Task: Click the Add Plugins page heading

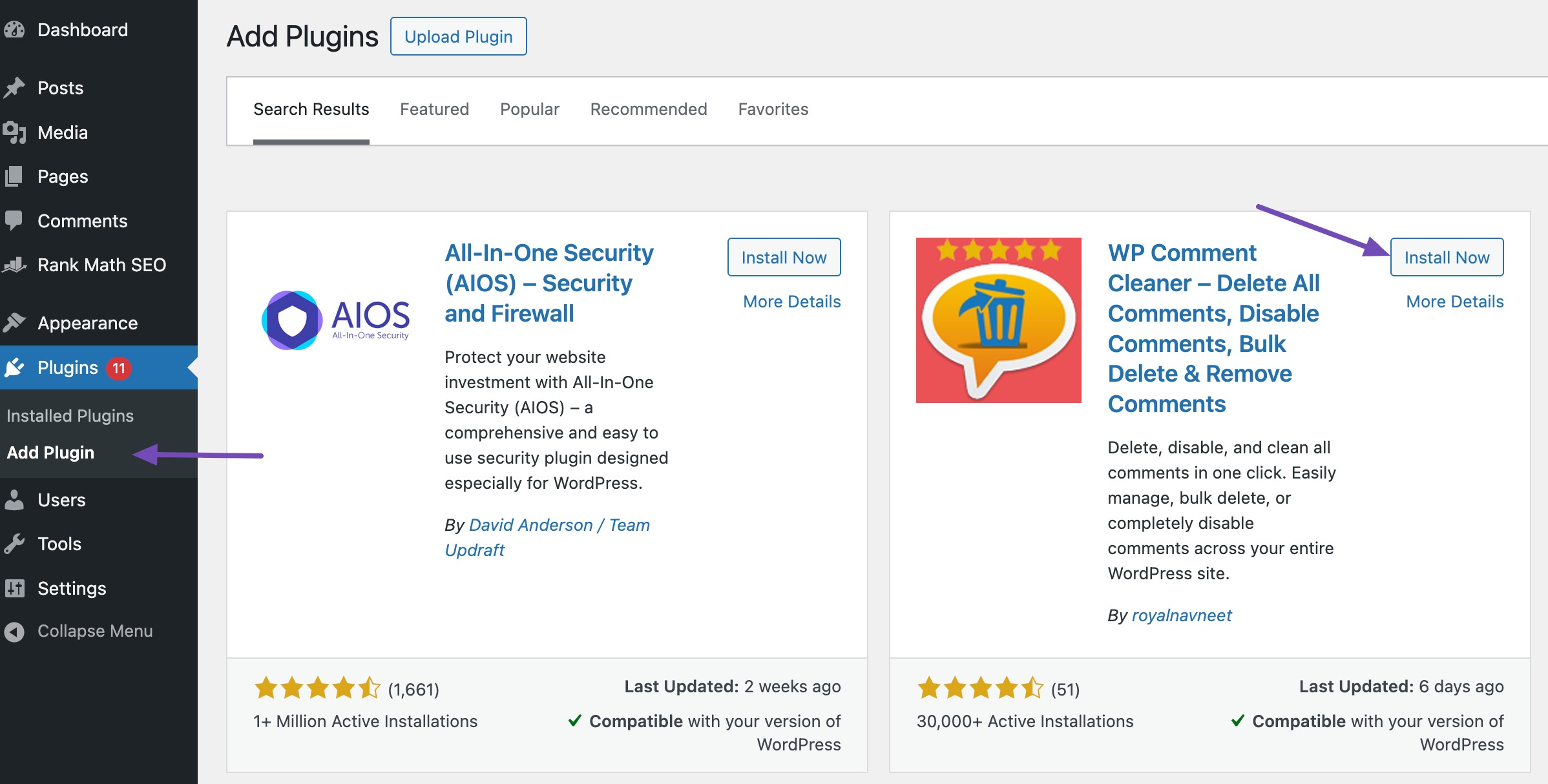Action: coord(302,36)
